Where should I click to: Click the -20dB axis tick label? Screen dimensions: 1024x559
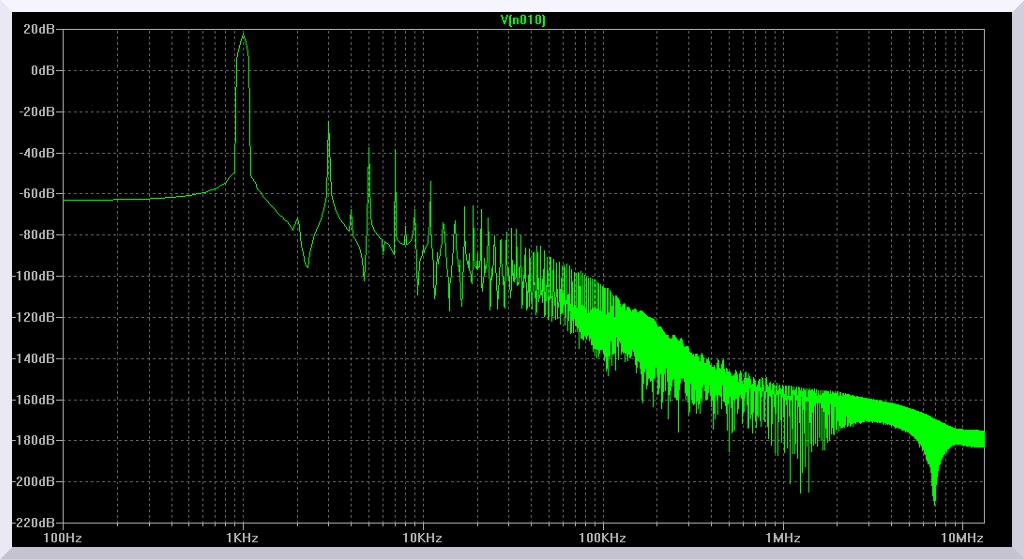tap(38, 112)
